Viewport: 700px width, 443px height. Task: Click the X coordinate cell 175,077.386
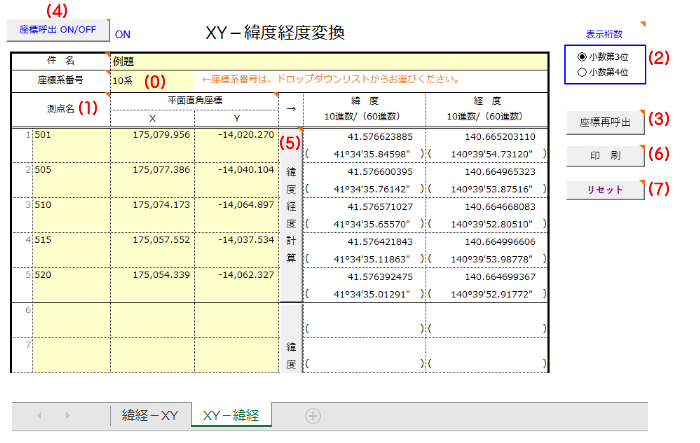[x=152, y=170]
